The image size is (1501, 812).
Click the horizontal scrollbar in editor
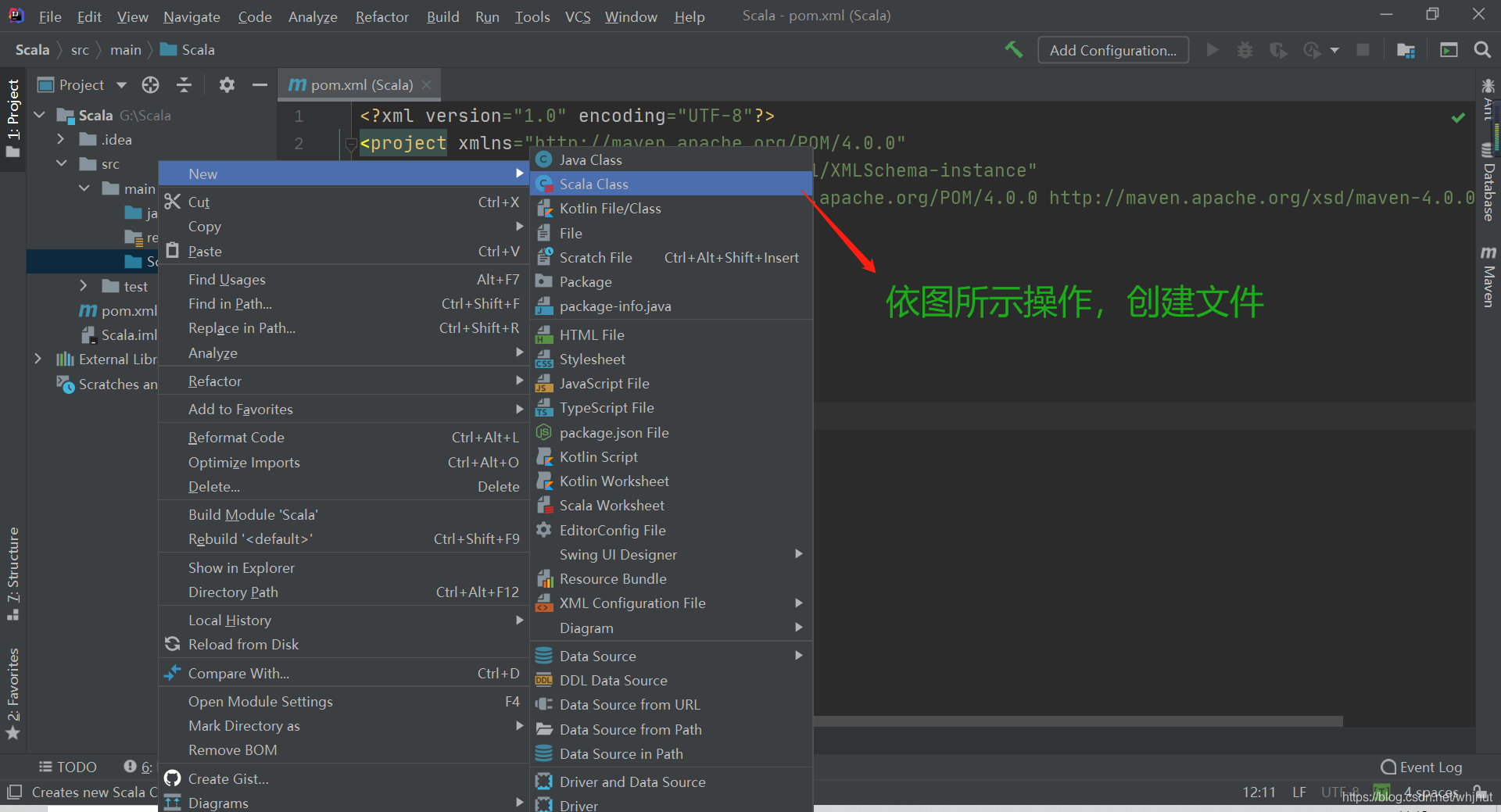1078,721
